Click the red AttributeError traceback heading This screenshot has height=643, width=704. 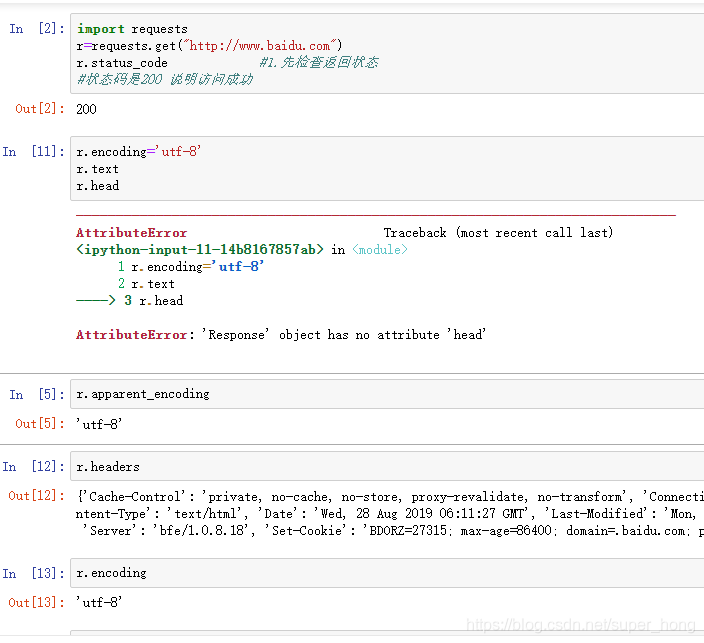tap(131, 233)
